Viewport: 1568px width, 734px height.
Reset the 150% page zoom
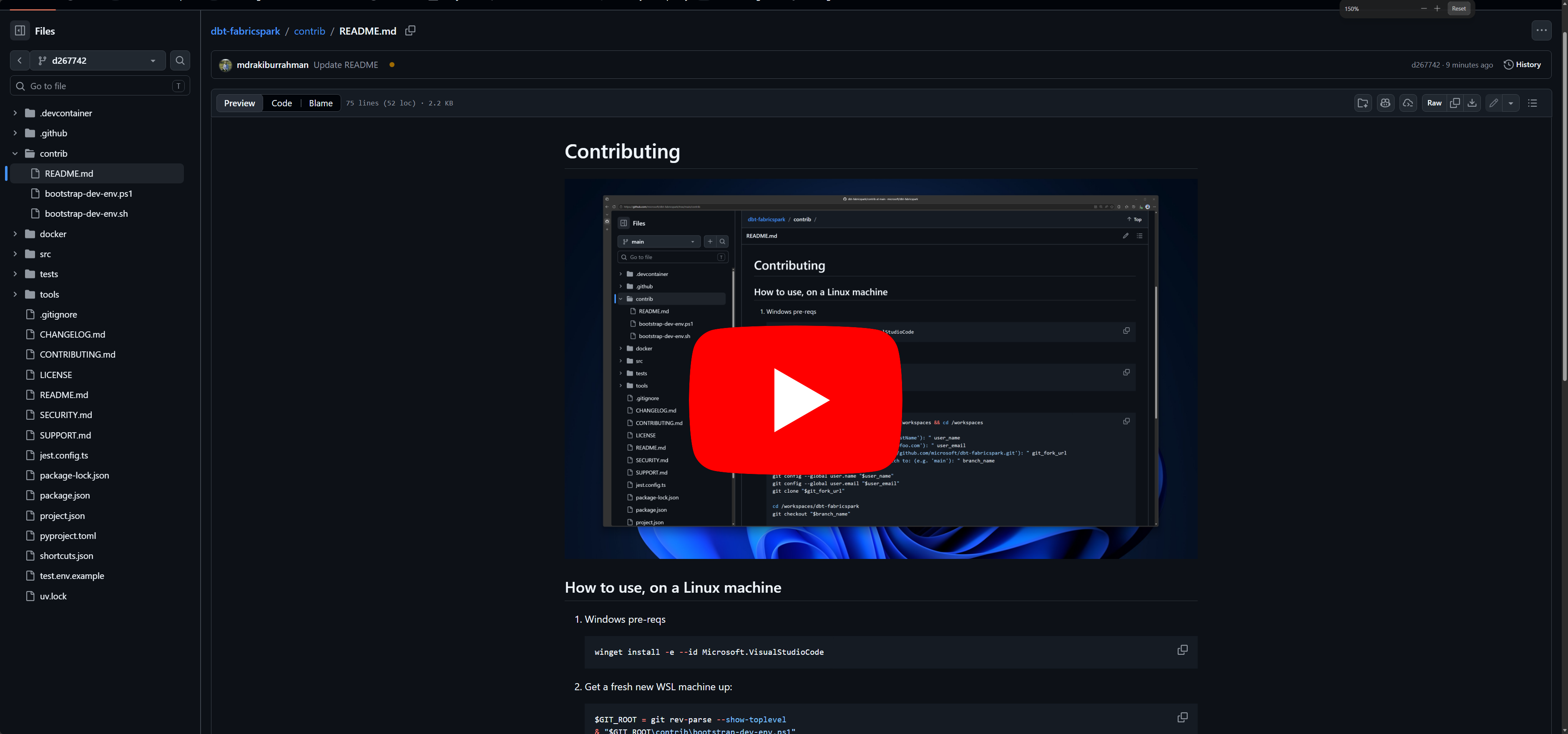coord(1458,8)
